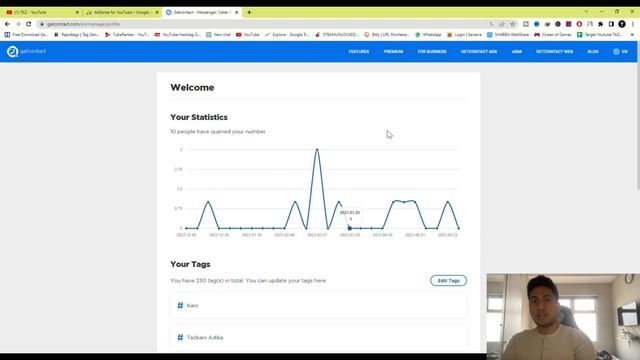Click the blue circular extension icon
This screenshot has height=360, width=640.
[537, 24]
